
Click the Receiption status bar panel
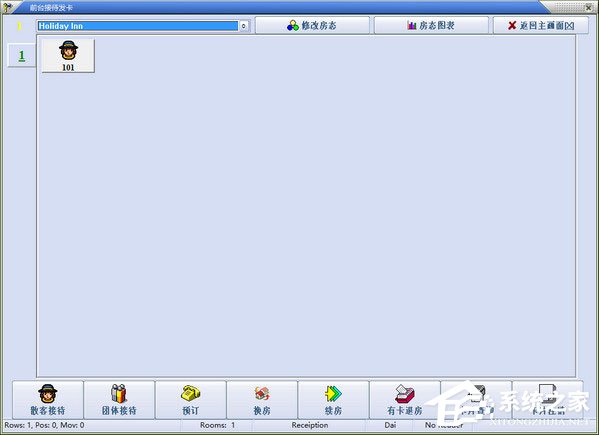[x=310, y=425]
